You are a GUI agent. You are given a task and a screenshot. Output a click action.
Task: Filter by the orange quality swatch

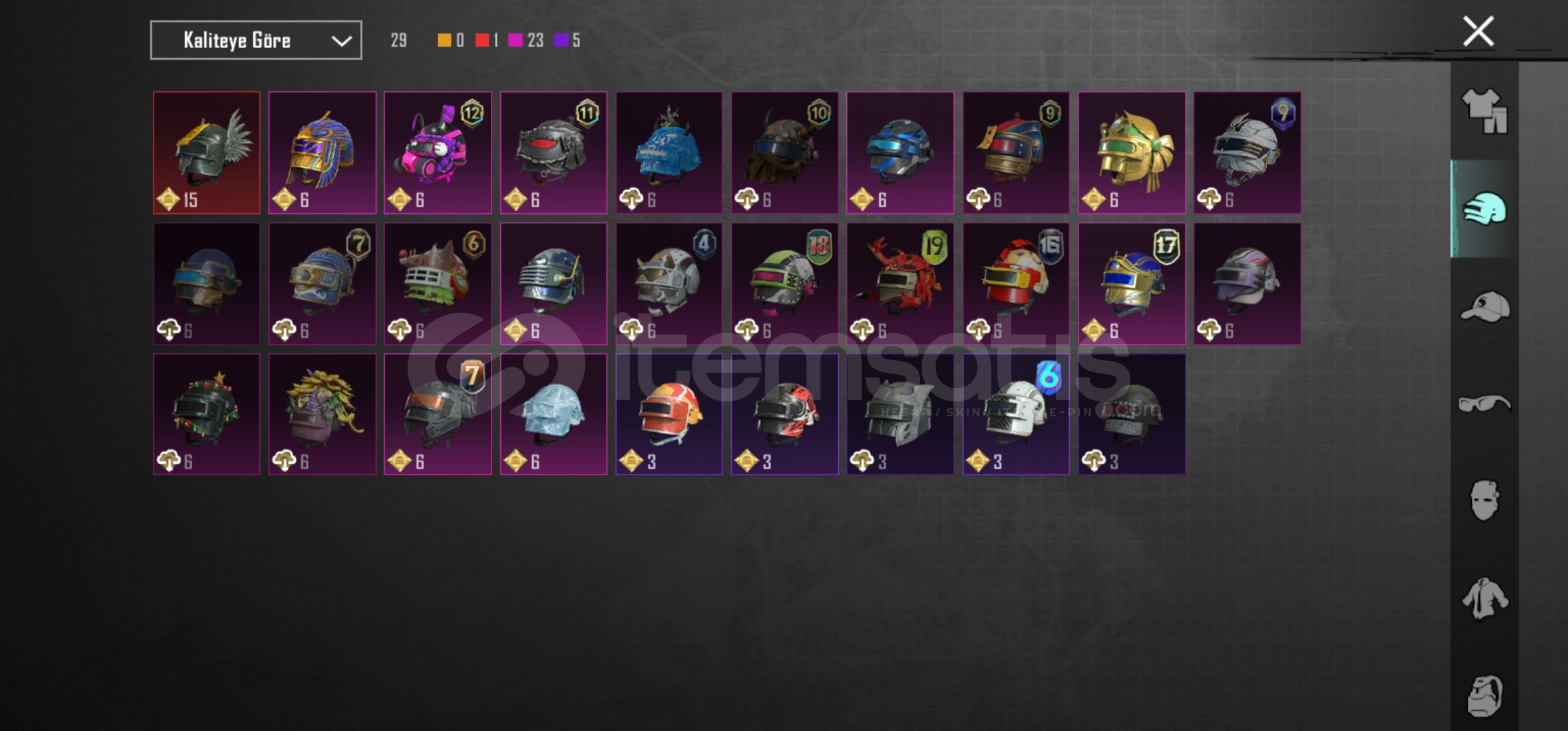[x=444, y=41]
